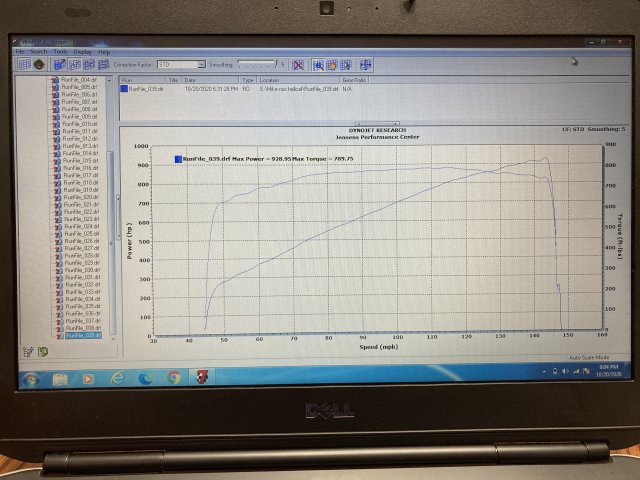Open Internet Explorer from the taskbar

(117, 377)
